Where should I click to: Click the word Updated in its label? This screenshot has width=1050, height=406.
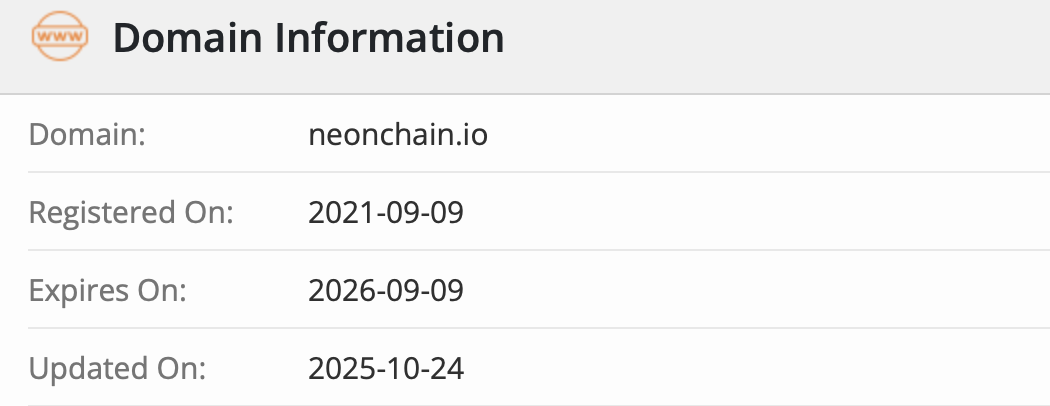click(82, 369)
